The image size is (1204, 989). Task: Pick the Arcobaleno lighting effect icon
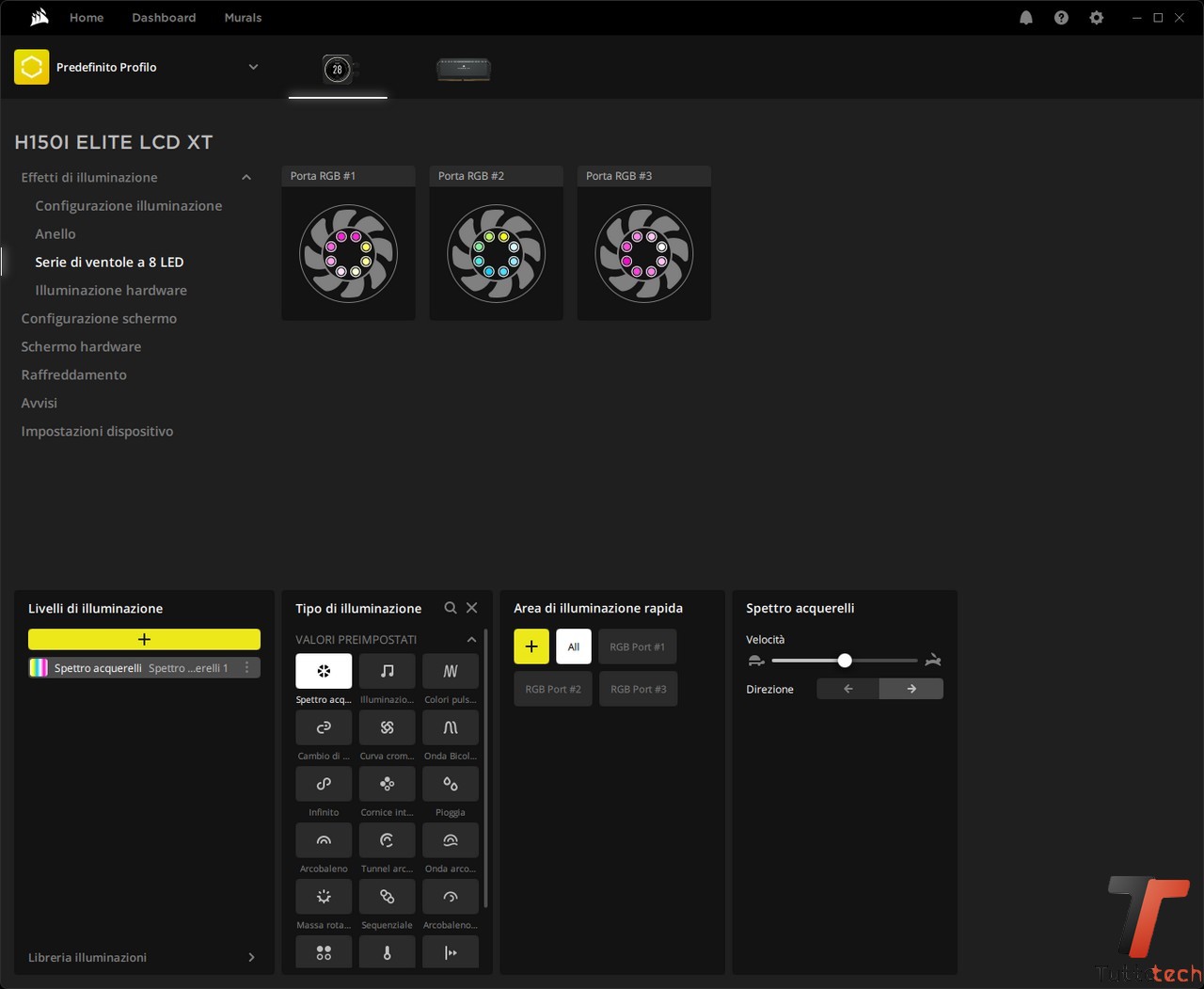[x=324, y=840]
